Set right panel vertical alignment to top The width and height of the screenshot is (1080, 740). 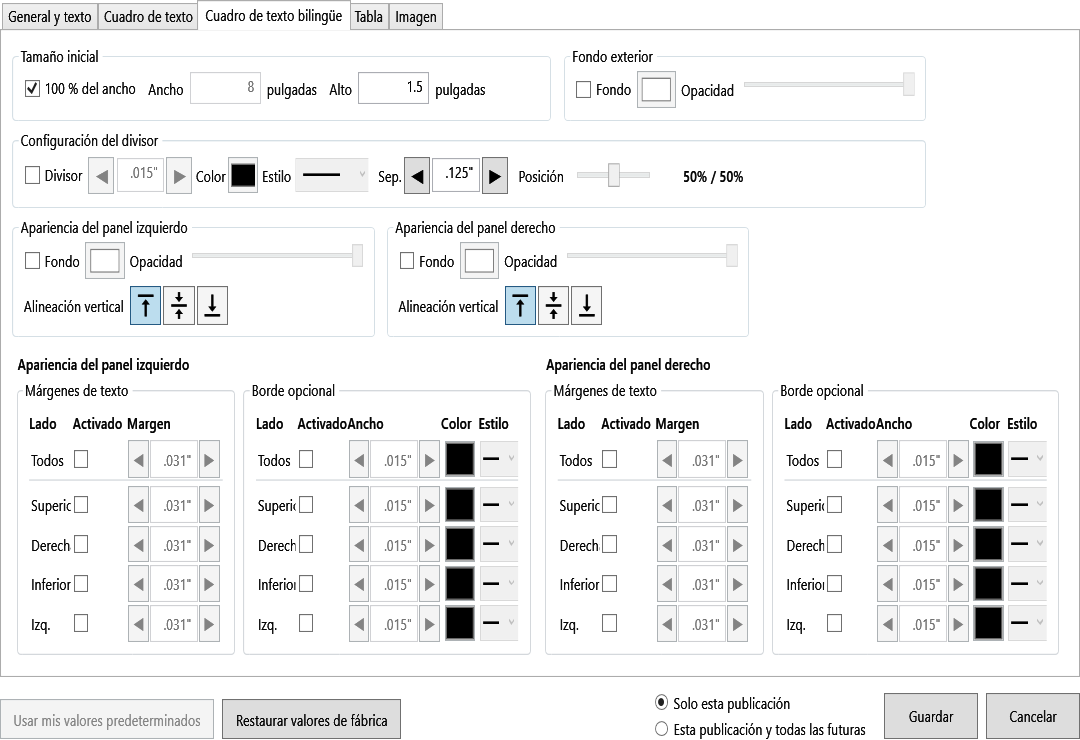coord(520,305)
